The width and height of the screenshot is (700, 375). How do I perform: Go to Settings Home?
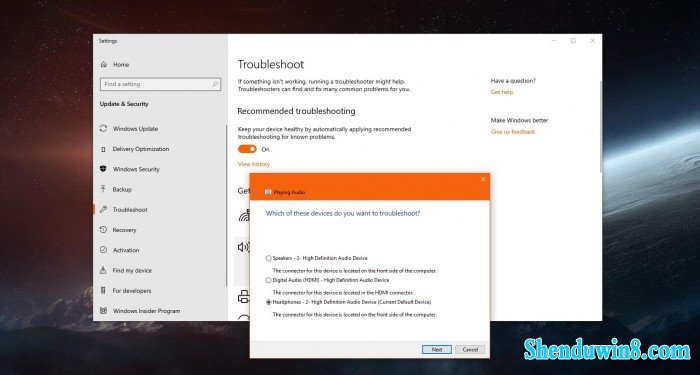pos(121,65)
